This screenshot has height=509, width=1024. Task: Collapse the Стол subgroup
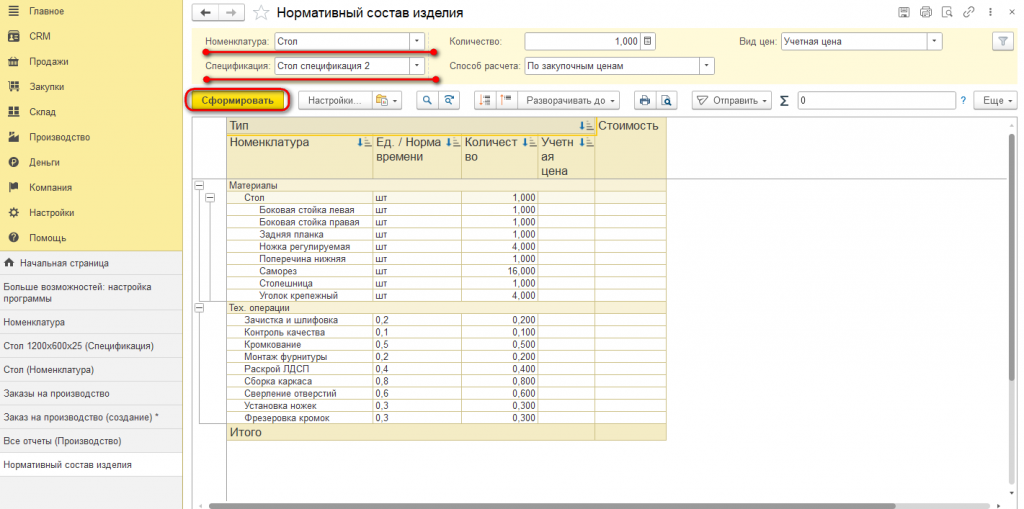210,197
